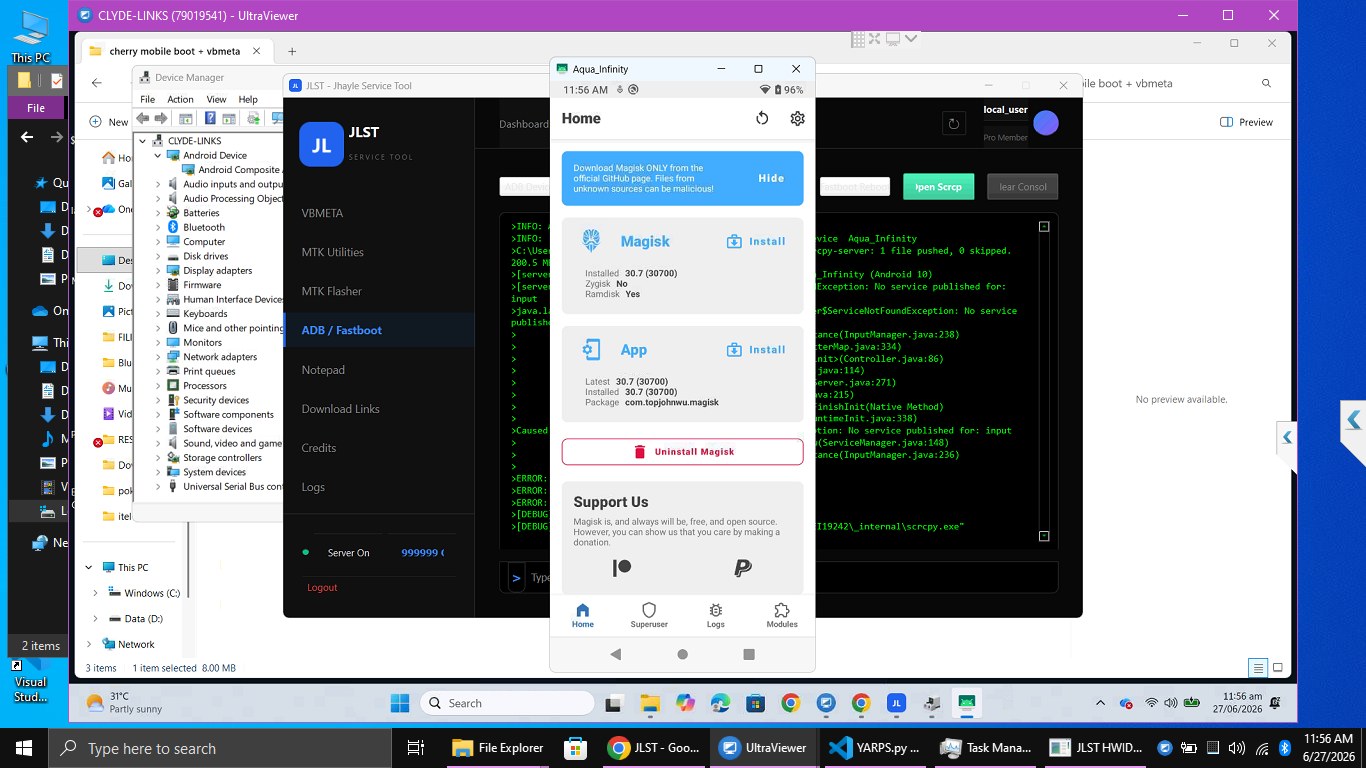Expand the Storage controllers node

click(158, 458)
